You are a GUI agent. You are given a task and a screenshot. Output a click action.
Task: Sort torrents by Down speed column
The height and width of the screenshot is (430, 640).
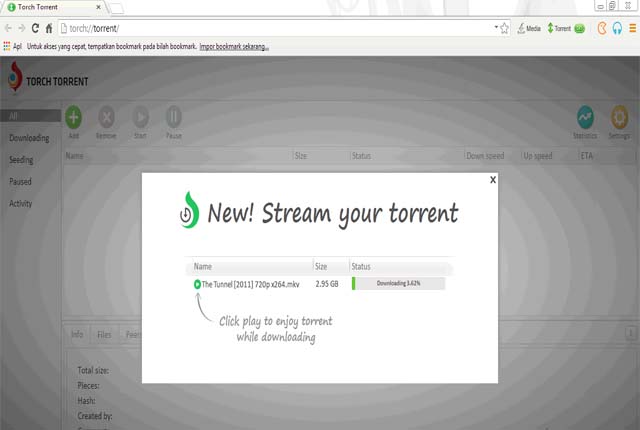click(485, 156)
